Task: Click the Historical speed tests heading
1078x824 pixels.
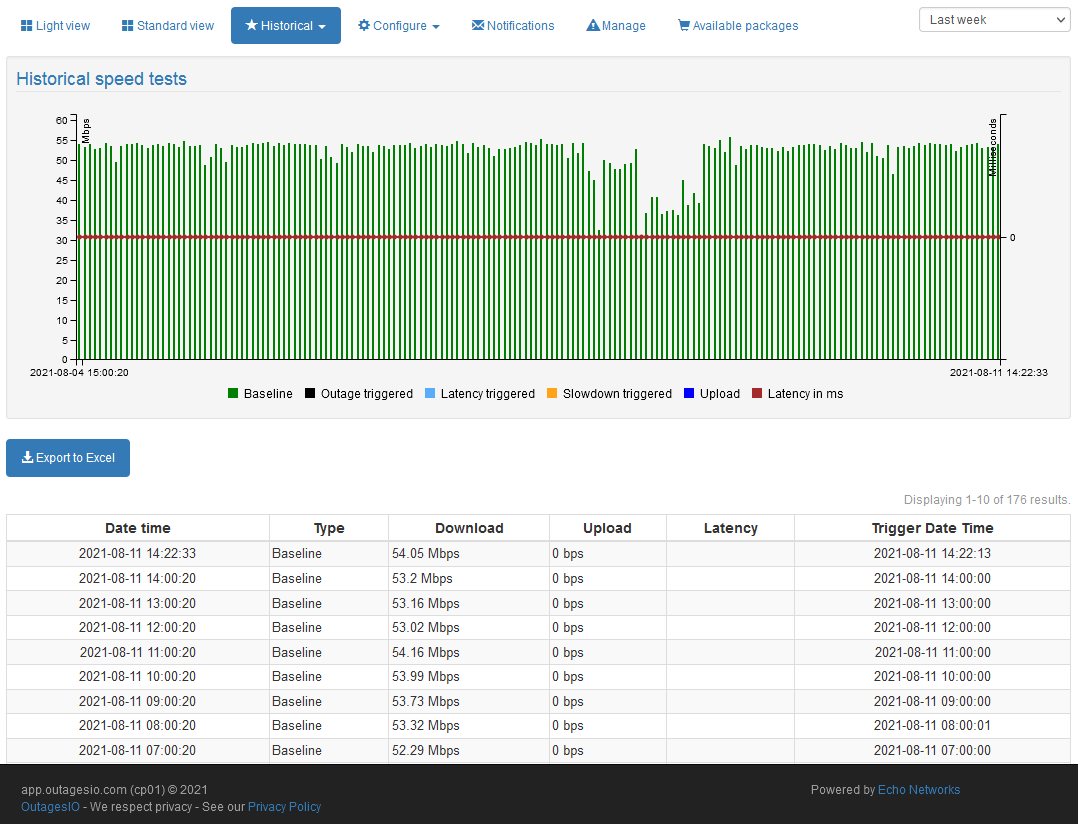Action: click(102, 79)
